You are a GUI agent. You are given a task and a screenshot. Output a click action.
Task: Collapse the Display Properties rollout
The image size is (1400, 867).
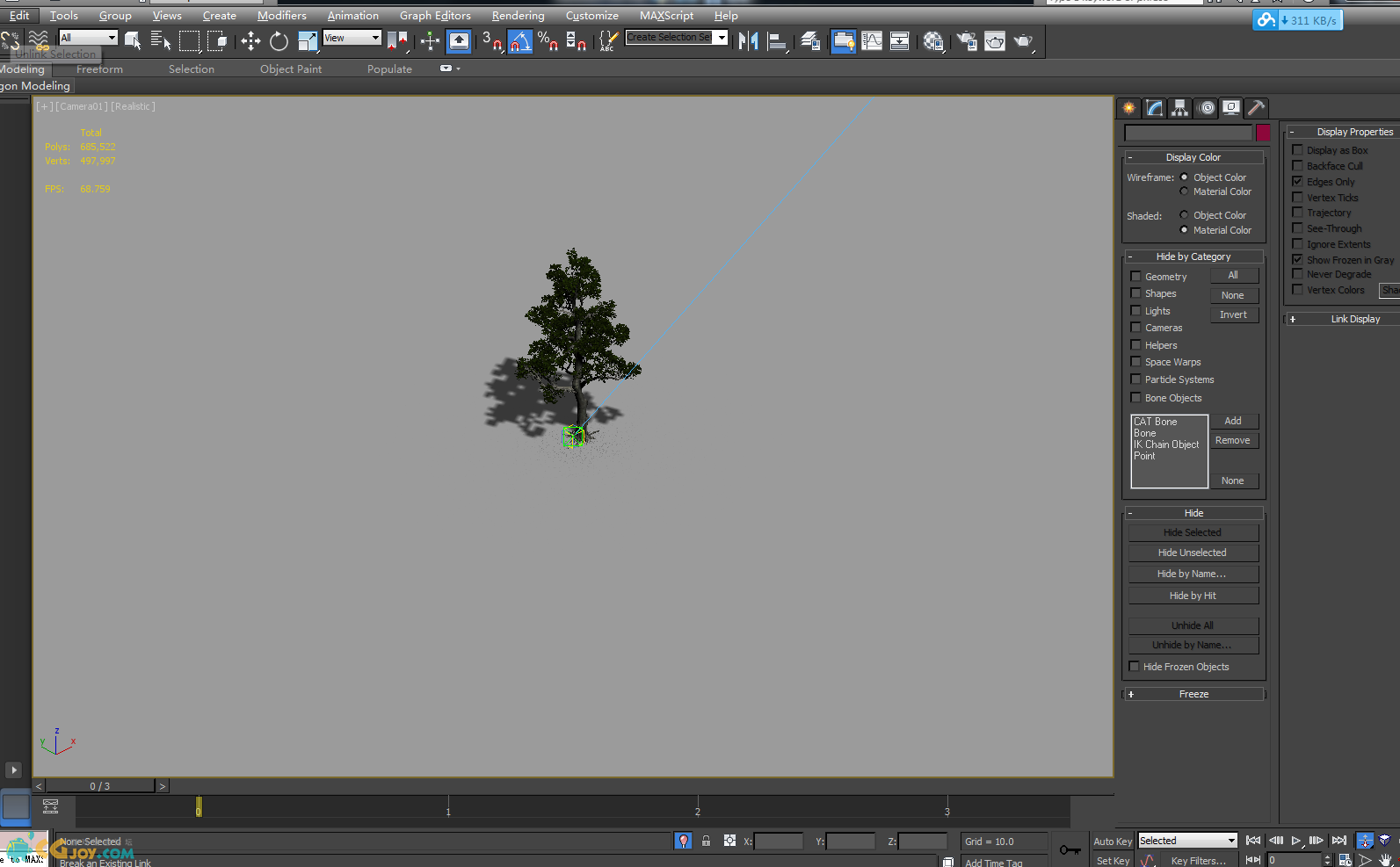click(x=1343, y=132)
